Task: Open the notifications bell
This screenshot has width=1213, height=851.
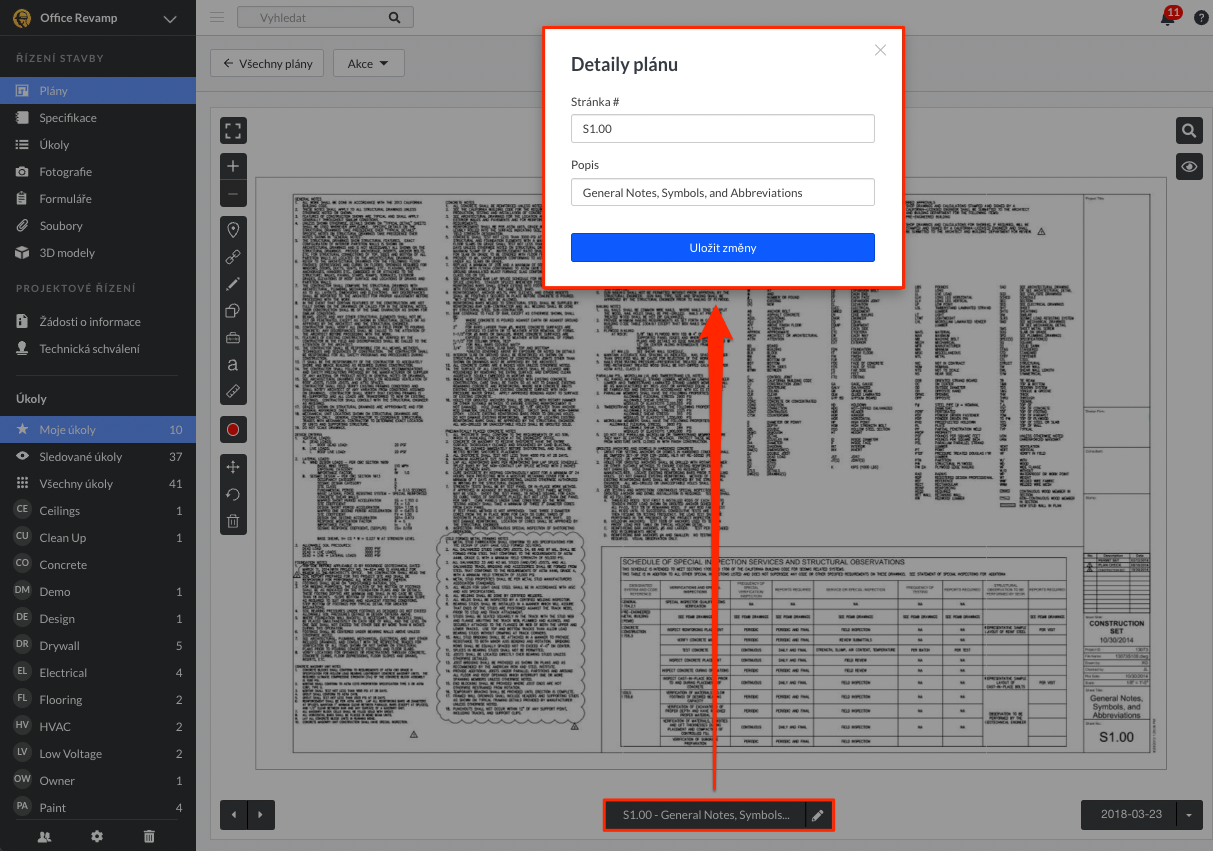Action: pyautogui.click(x=1169, y=17)
